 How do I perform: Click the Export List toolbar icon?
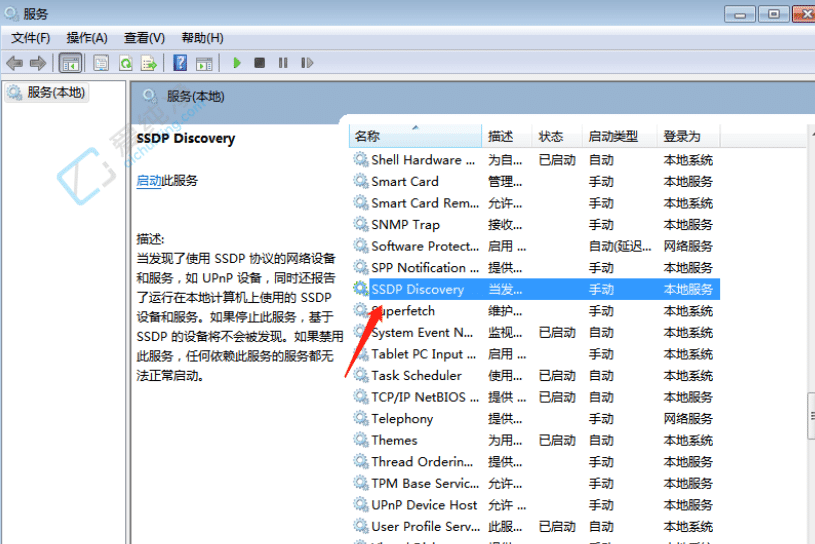[x=149, y=63]
